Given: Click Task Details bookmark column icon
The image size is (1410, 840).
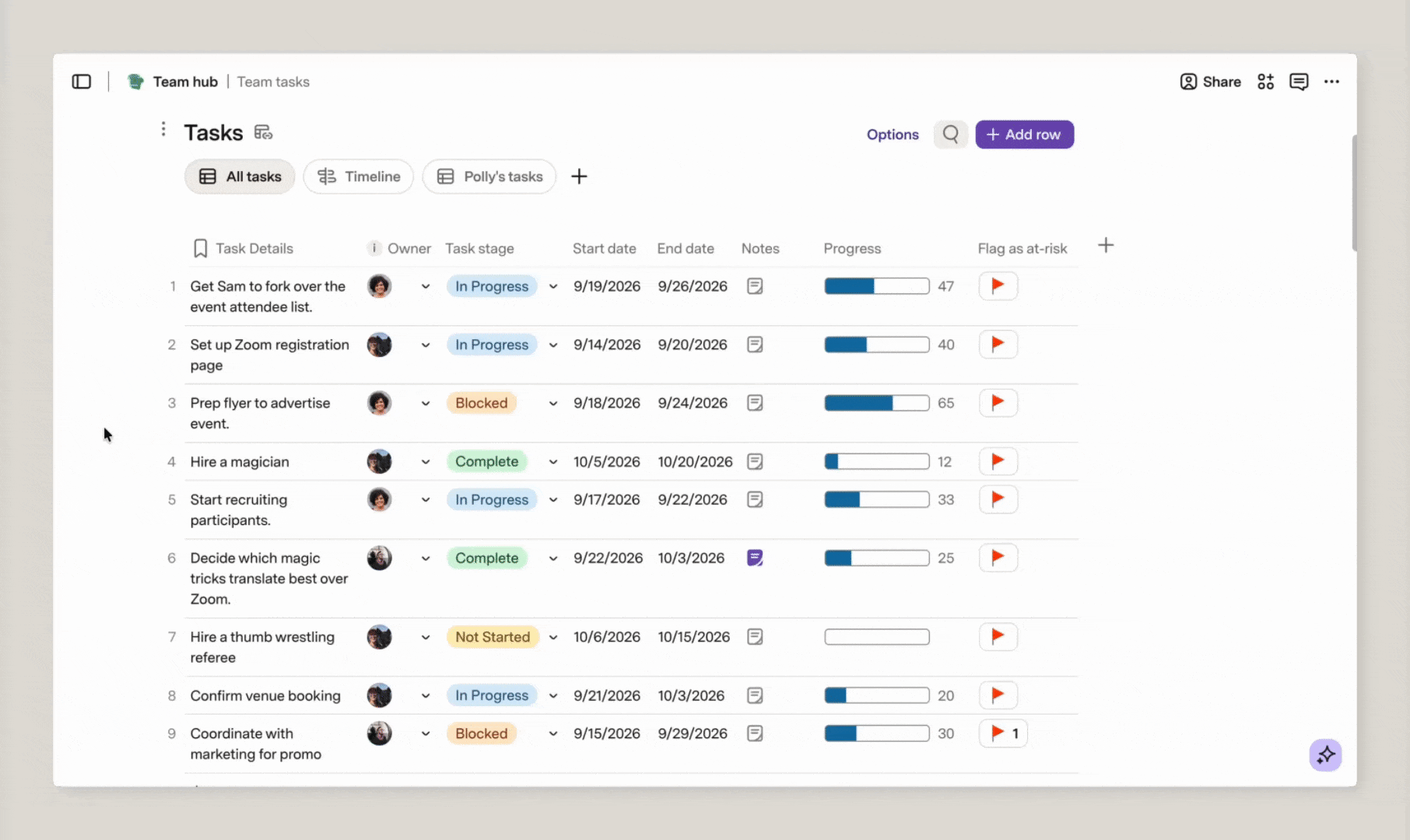Looking at the screenshot, I should click(x=200, y=248).
